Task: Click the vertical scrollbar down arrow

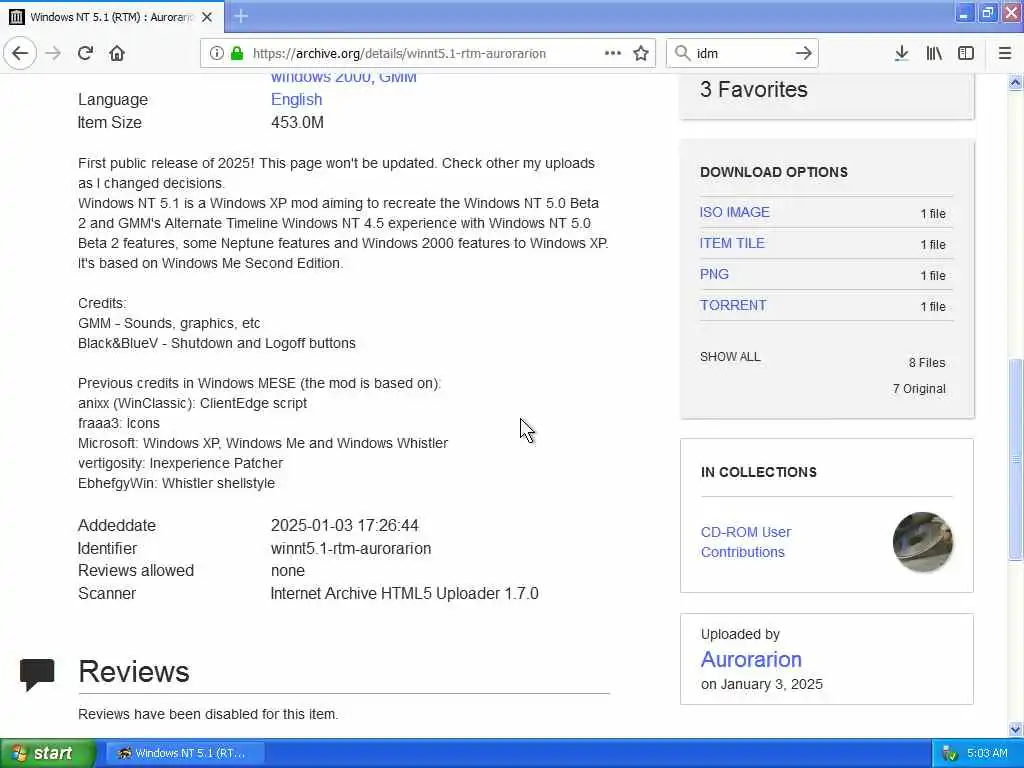Action: pos(1015,729)
